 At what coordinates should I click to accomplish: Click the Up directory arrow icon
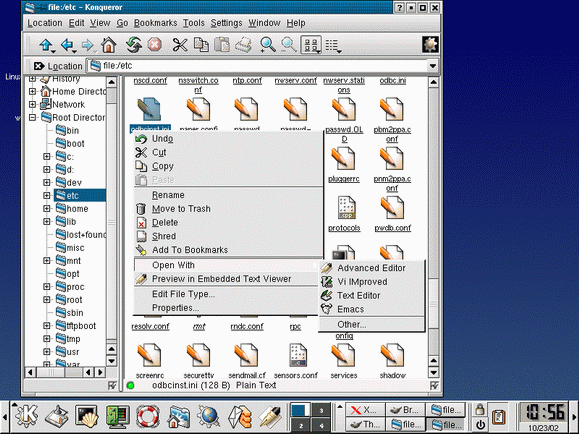tap(46, 45)
